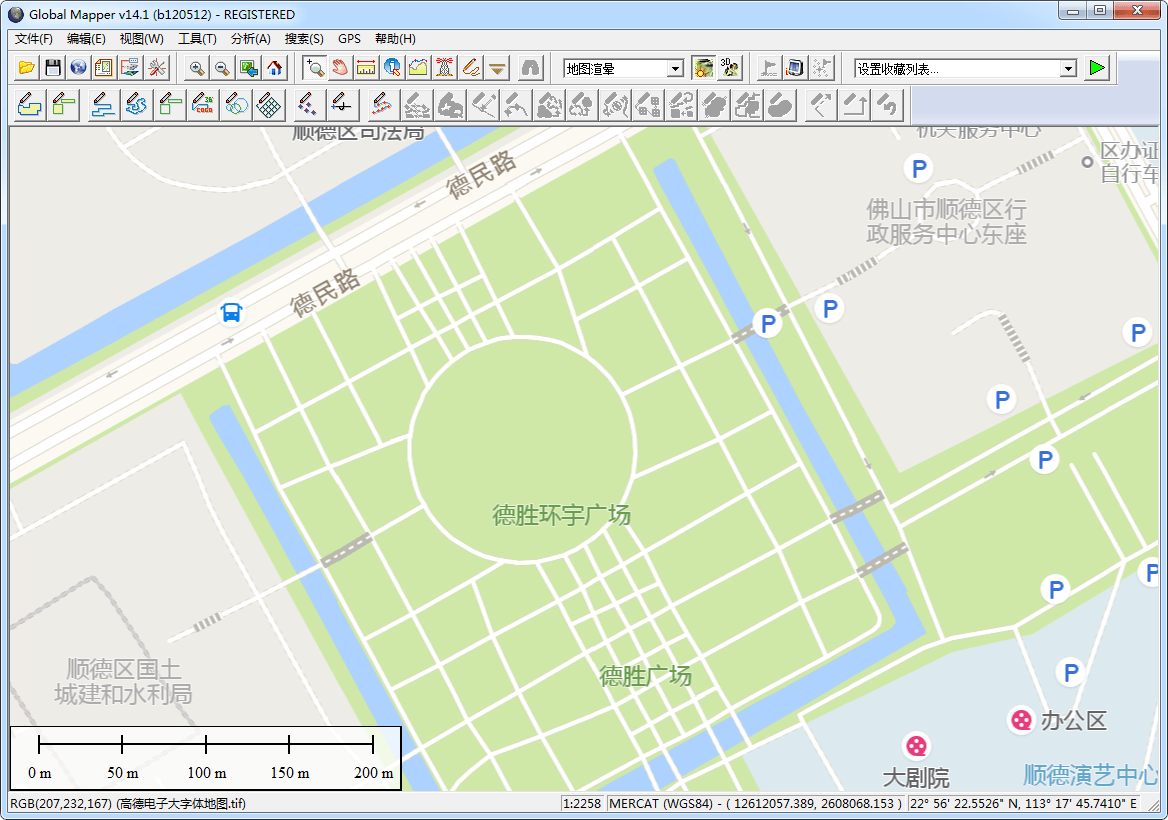This screenshot has height=820, width=1168.
Task: Select the Measure ruler tool
Action: pyautogui.click(x=366, y=69)
